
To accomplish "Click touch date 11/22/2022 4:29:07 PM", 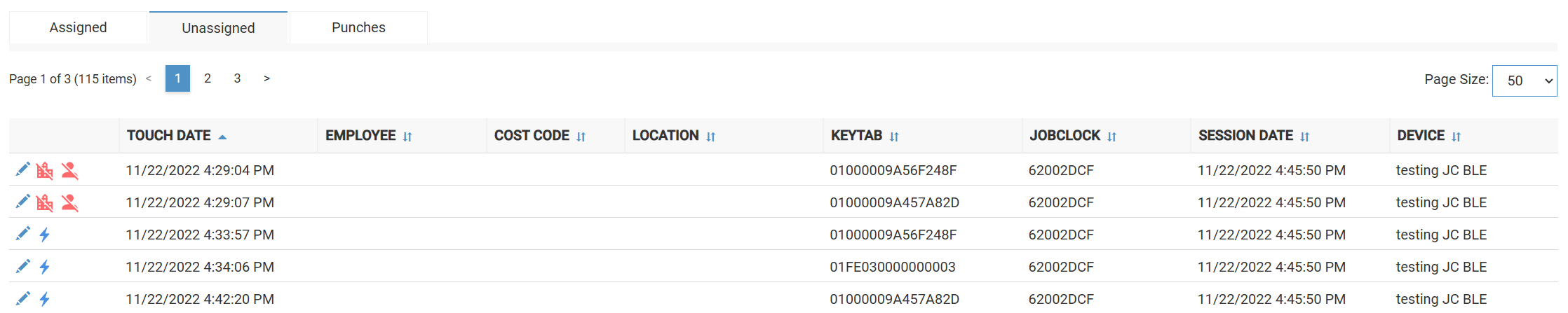I will [x=200, y=202].
